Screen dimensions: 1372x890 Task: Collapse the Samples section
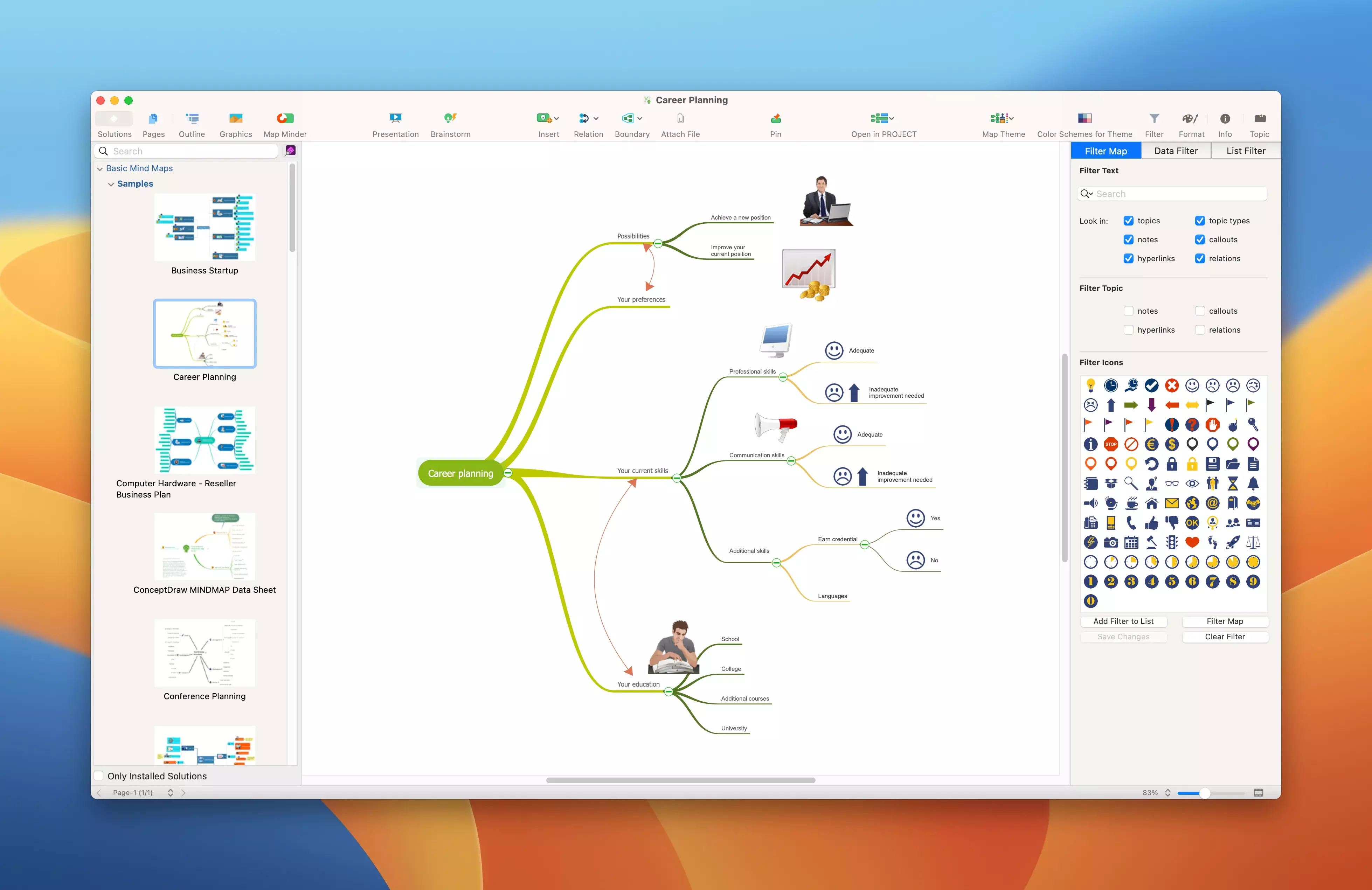coord(111,185)
